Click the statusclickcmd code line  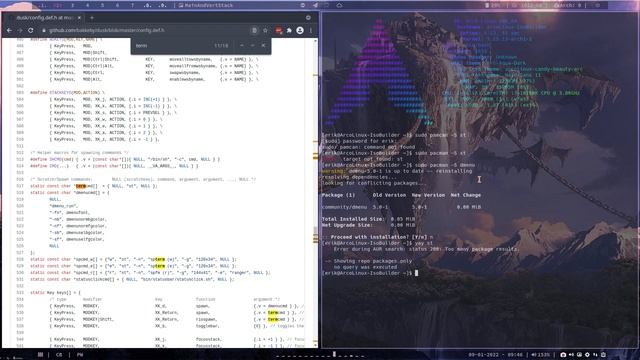click(132, 279)
